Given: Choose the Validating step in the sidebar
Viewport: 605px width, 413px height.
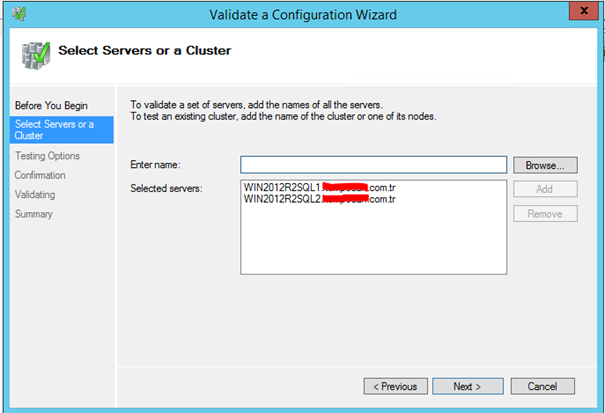Looking at the screenshot, I should point(35,195).
